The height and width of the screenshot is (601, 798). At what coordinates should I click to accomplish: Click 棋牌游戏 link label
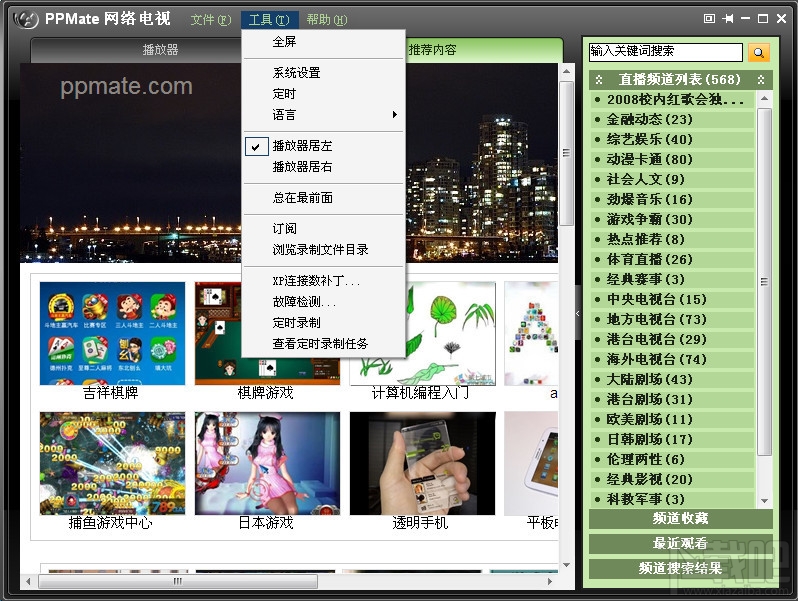point(265,393)
